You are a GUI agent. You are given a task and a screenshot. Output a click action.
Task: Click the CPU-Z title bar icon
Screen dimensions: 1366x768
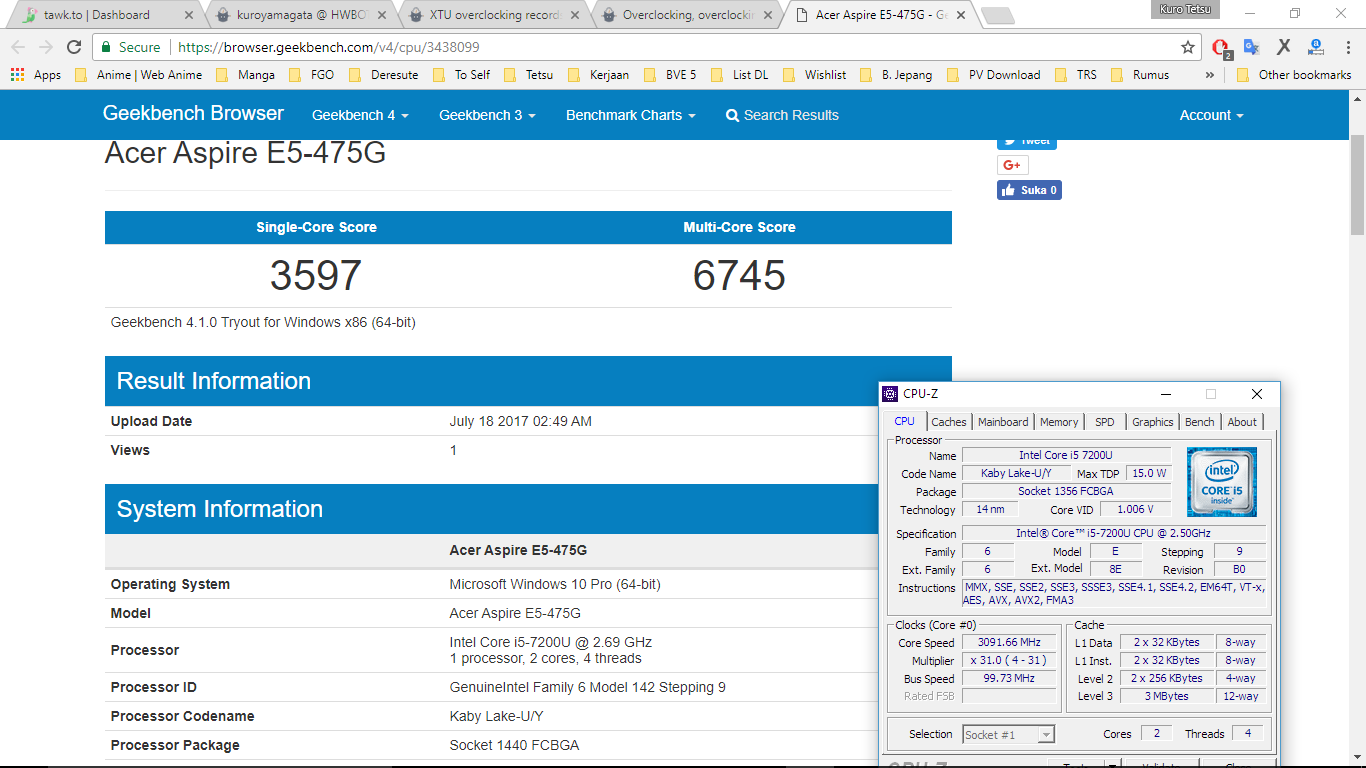pyautogui.click(x=890, y=394)
